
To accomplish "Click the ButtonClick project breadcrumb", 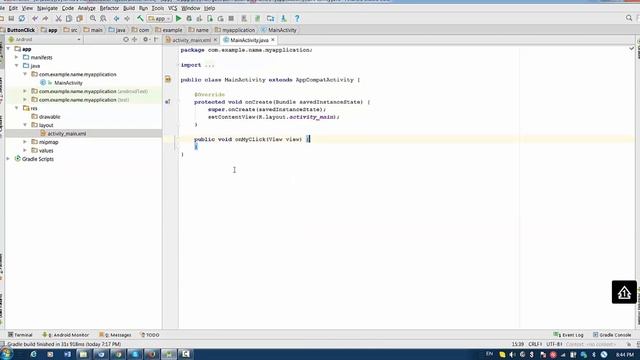I will pyautogui.click(x=18, y=30).
